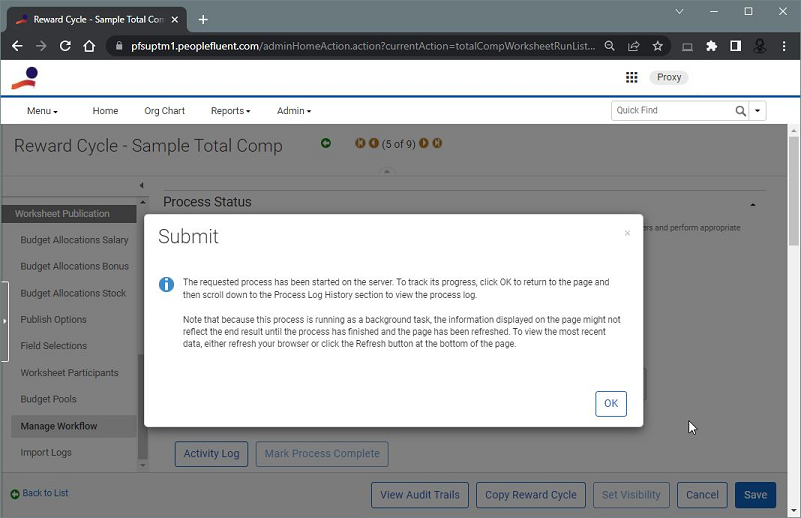Screen dimensions: 801x518
Task: Open the Admin menu
Action: pos(294,111)
